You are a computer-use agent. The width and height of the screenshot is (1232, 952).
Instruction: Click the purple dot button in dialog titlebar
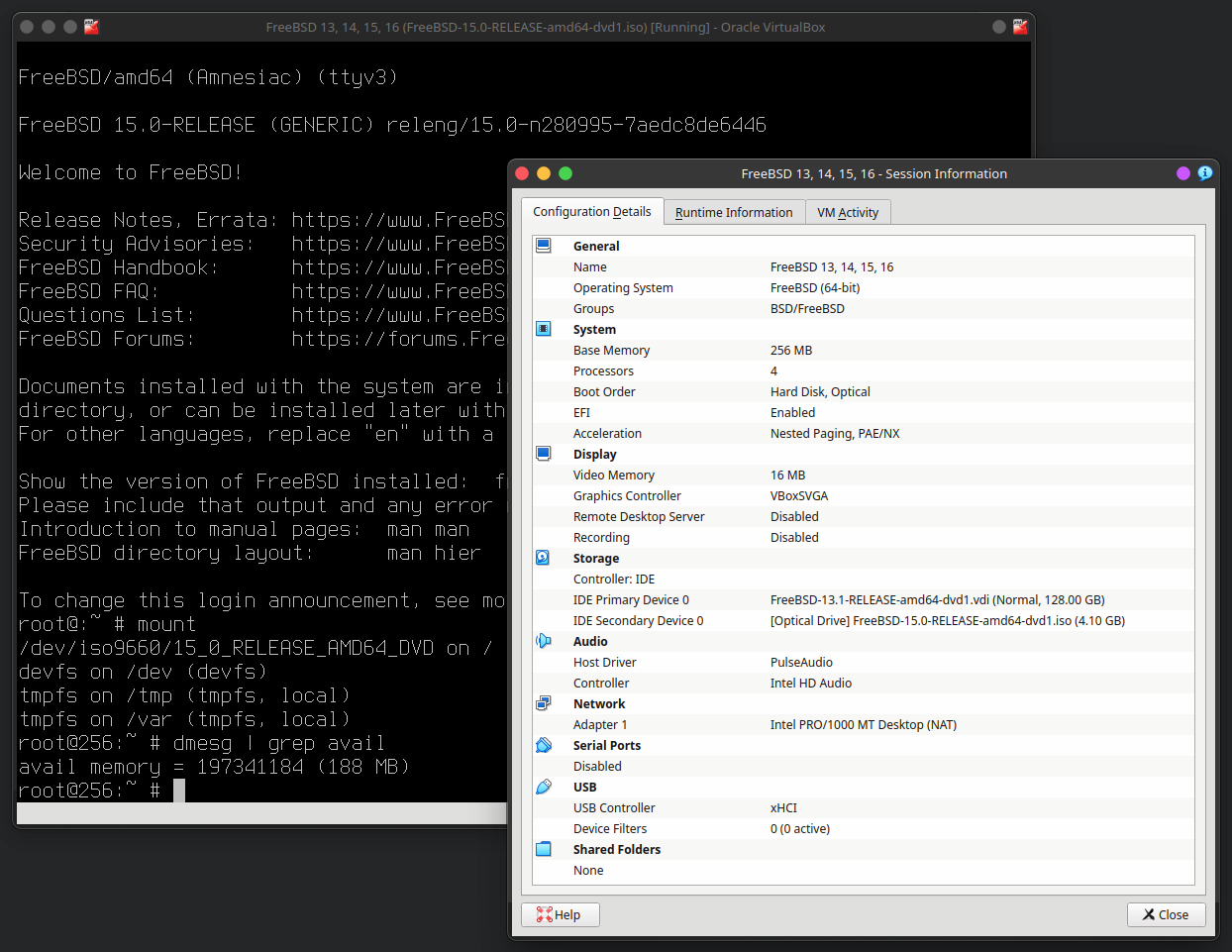click(x=1183, y=173)
